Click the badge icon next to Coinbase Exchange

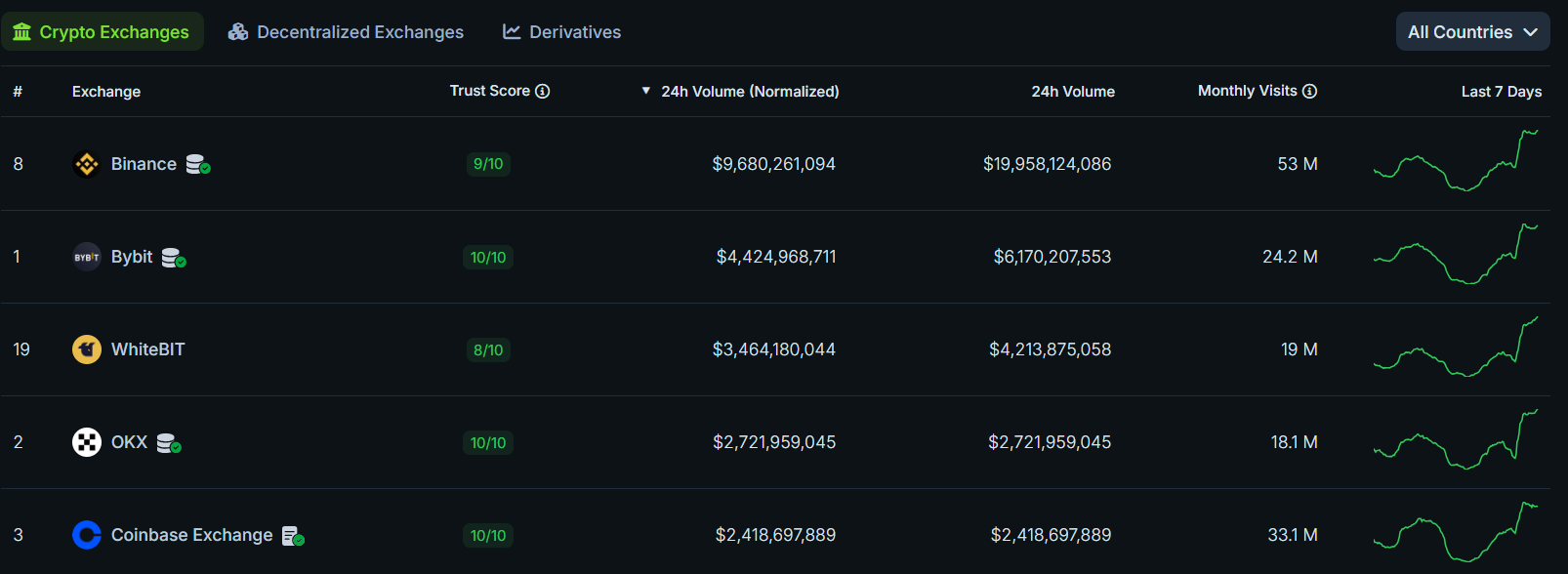[293, 536]
